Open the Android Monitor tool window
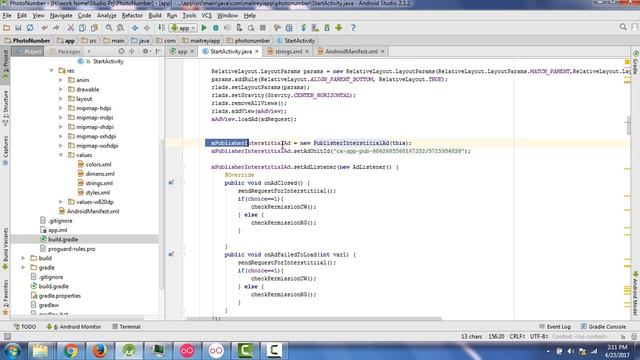The width and height of the screenshot is (640, 360). tap(73, 327)
